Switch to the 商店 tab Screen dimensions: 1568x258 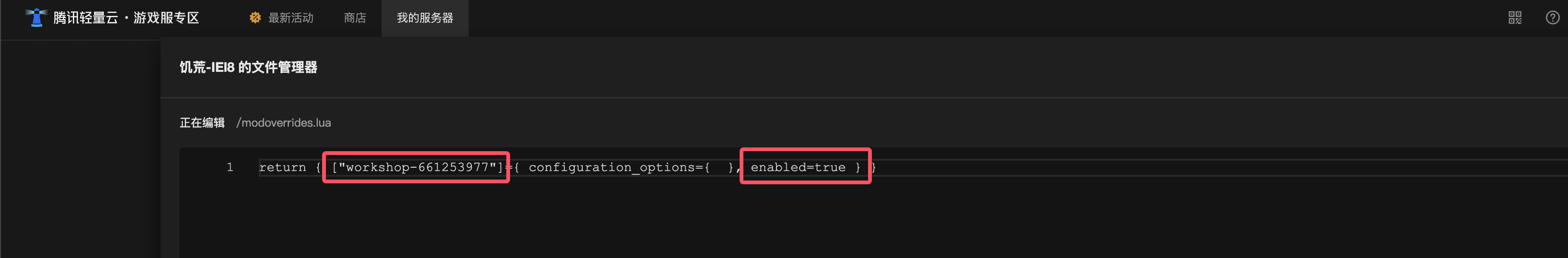pos(355,18)
